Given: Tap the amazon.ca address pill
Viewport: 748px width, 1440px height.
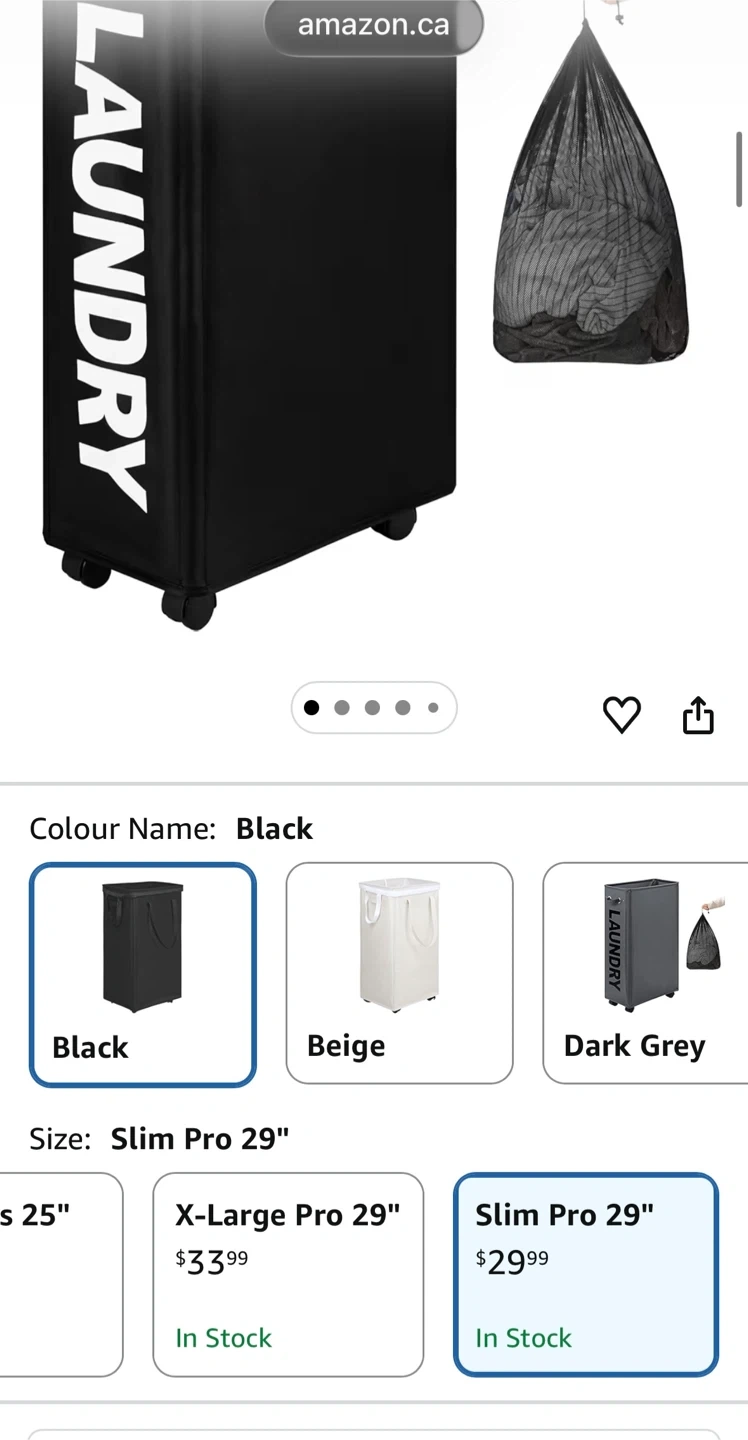Looking at the screenshot, I should point(373,26).
